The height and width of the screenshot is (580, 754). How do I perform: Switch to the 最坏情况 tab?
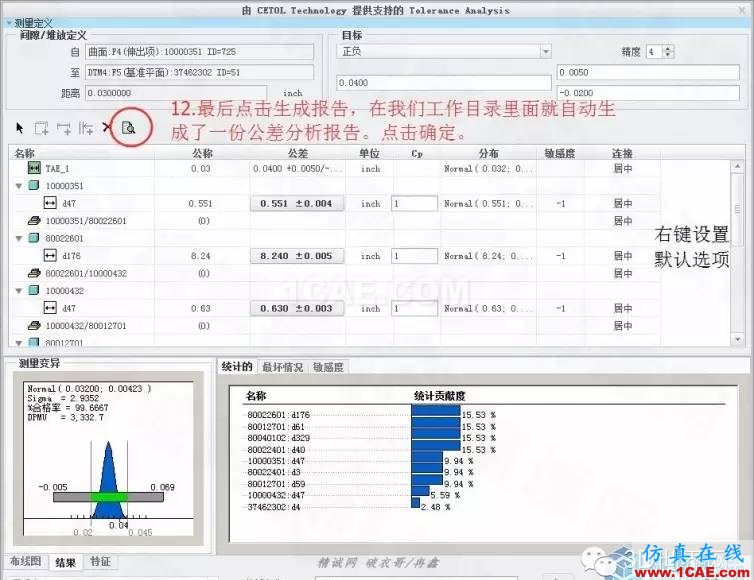click(282, 367)
